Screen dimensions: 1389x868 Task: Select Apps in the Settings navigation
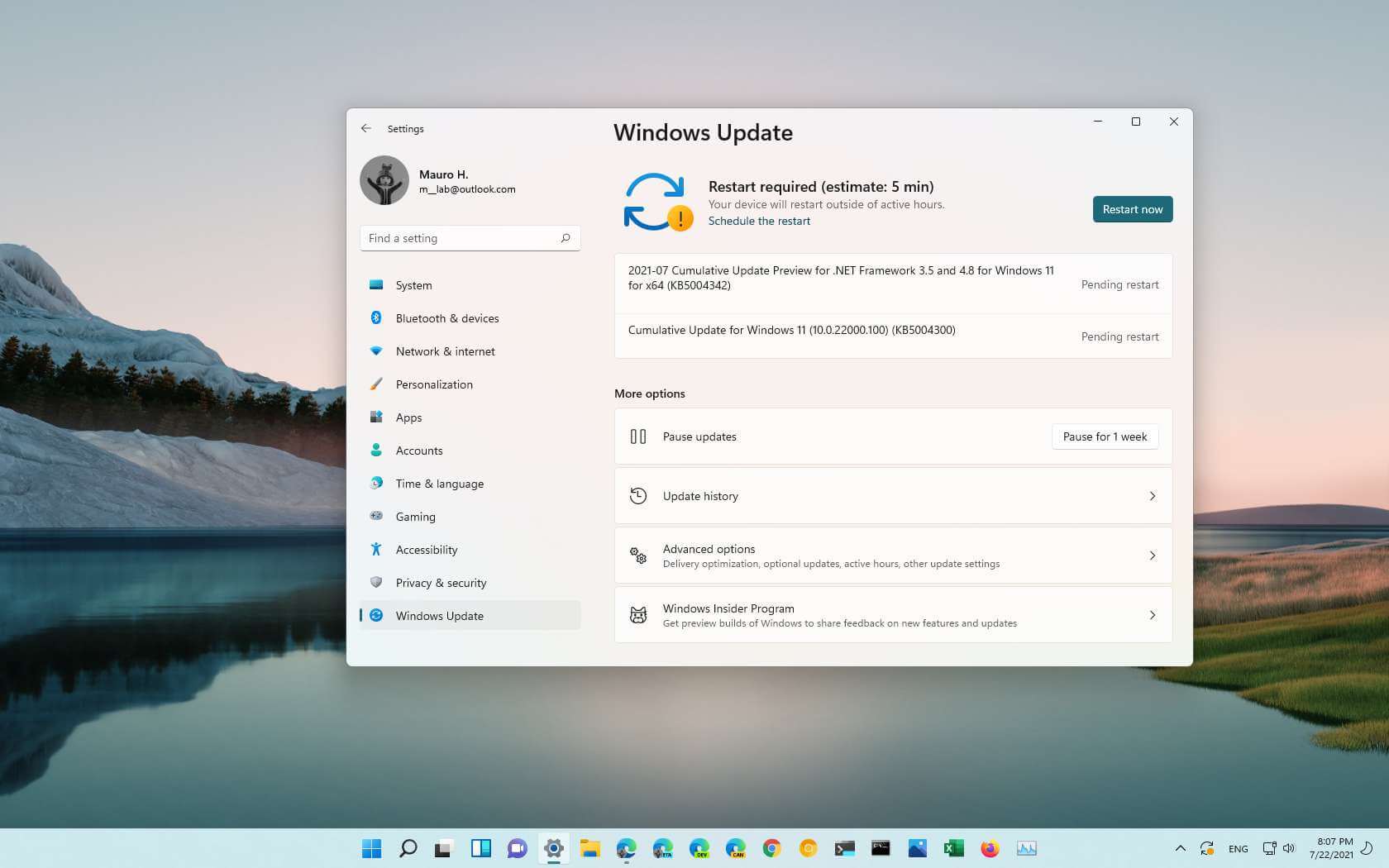click(408, 417)
